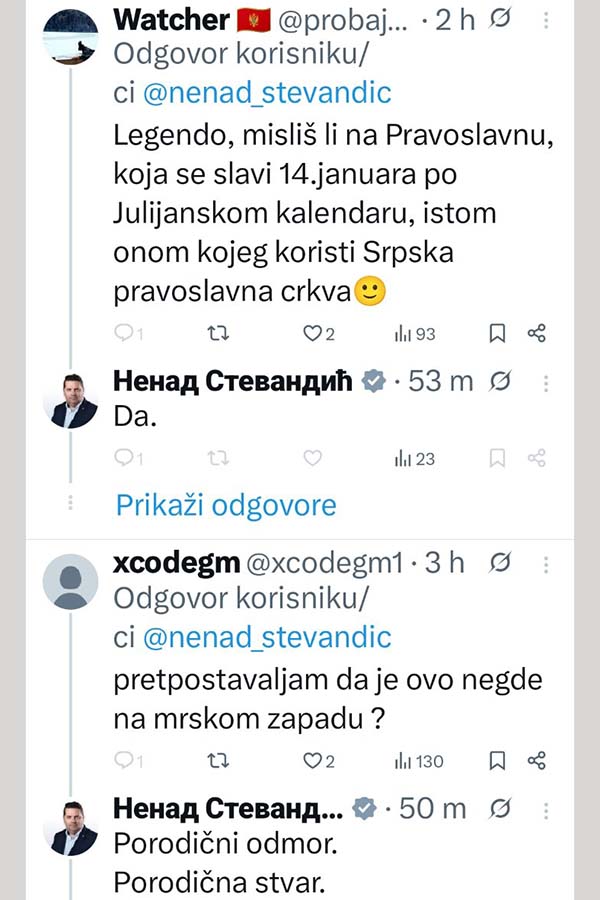Open Watcher's profile avatar

(74, 39)
